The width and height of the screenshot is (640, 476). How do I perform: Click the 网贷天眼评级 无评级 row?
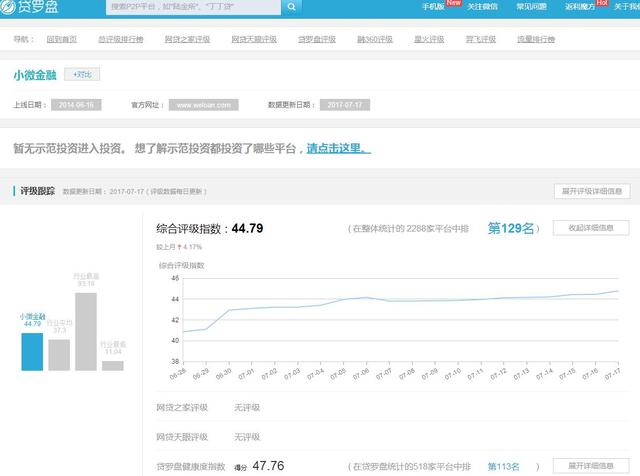[x=392, y=437]
